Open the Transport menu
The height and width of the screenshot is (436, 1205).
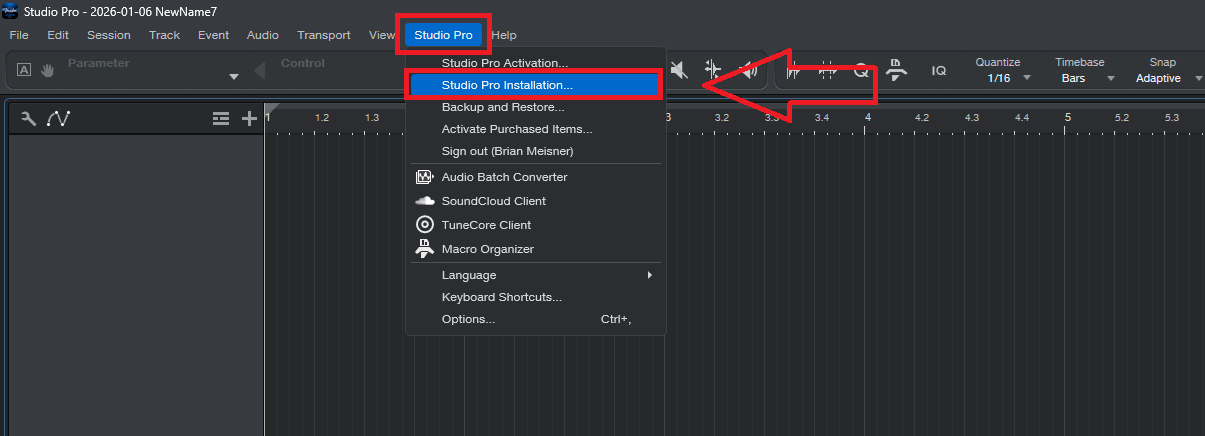tap(323, 35)
